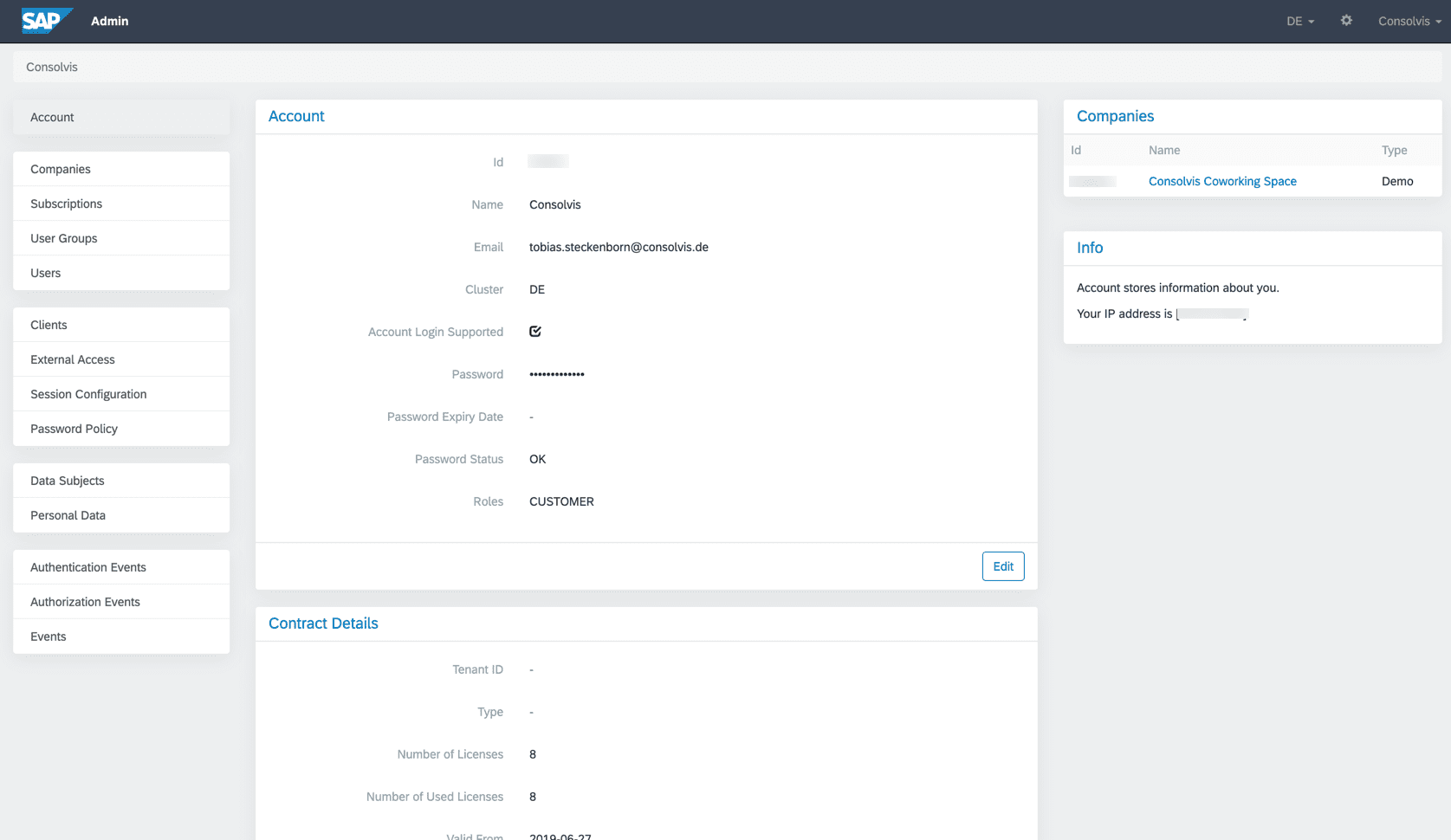Click the Companies panel heading
This screenshot has width=1451, height=840.
click(1115, 116)
